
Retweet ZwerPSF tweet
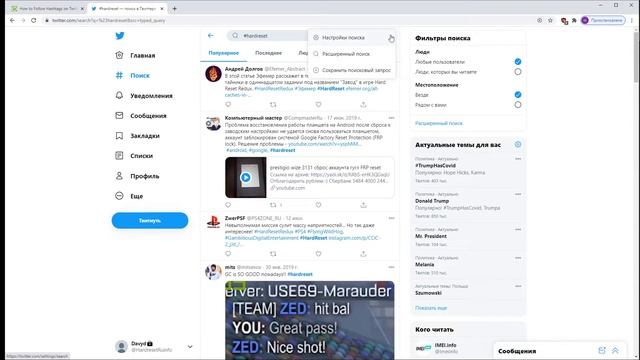tap(273, 254)
